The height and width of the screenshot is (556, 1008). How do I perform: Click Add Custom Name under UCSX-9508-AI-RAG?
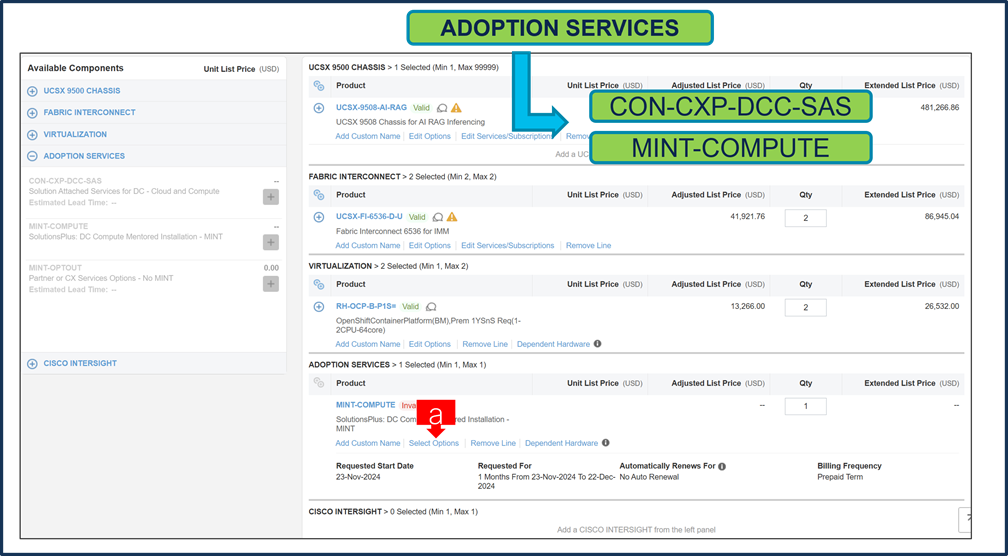(368, 136)
